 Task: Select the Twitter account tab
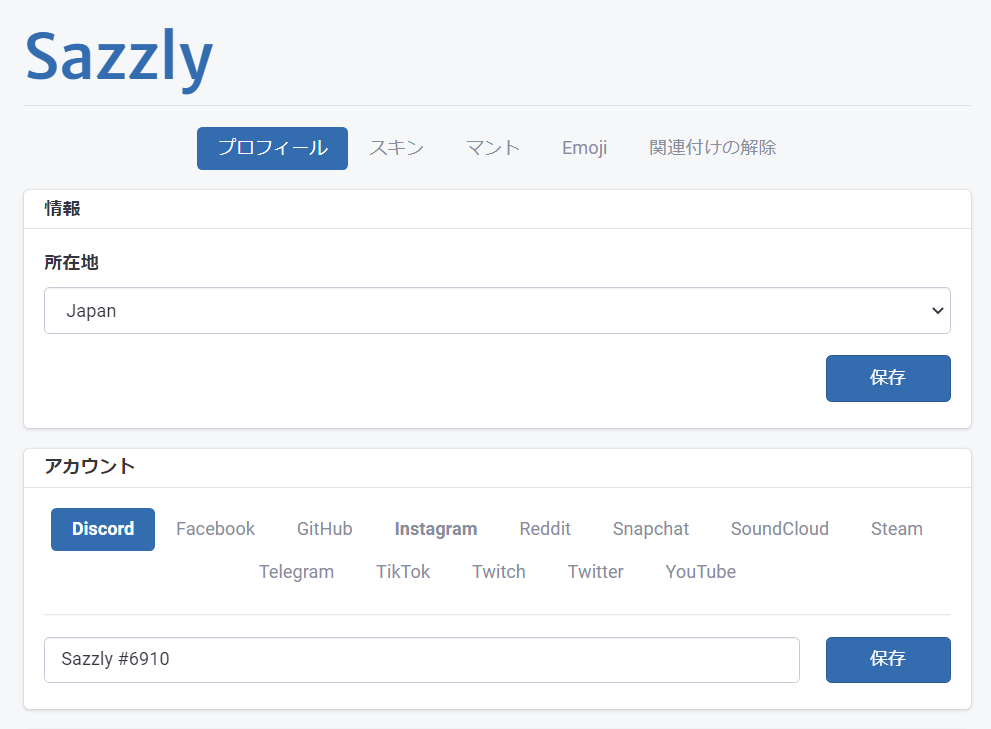(x=595, y=572)
